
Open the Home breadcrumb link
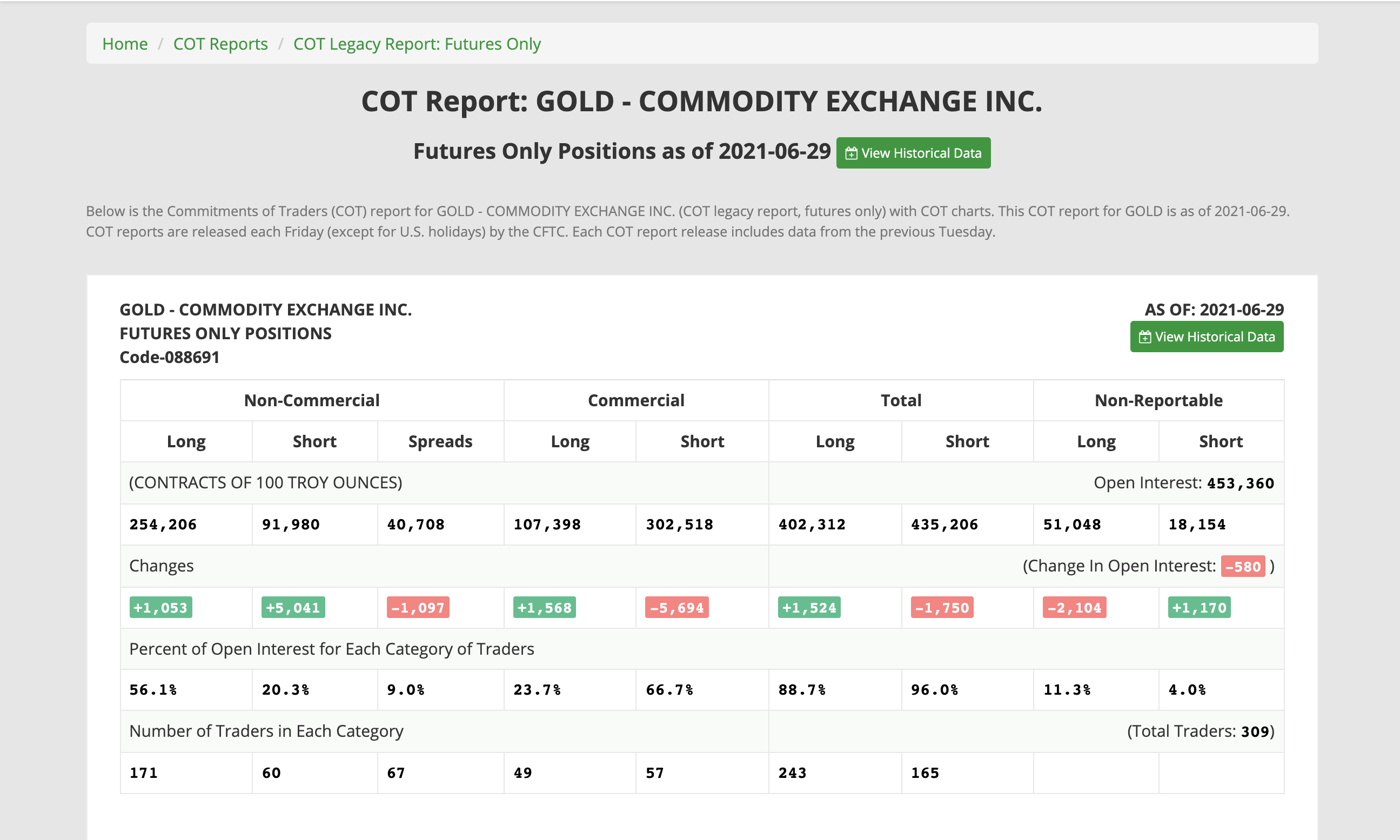point(124,44)
